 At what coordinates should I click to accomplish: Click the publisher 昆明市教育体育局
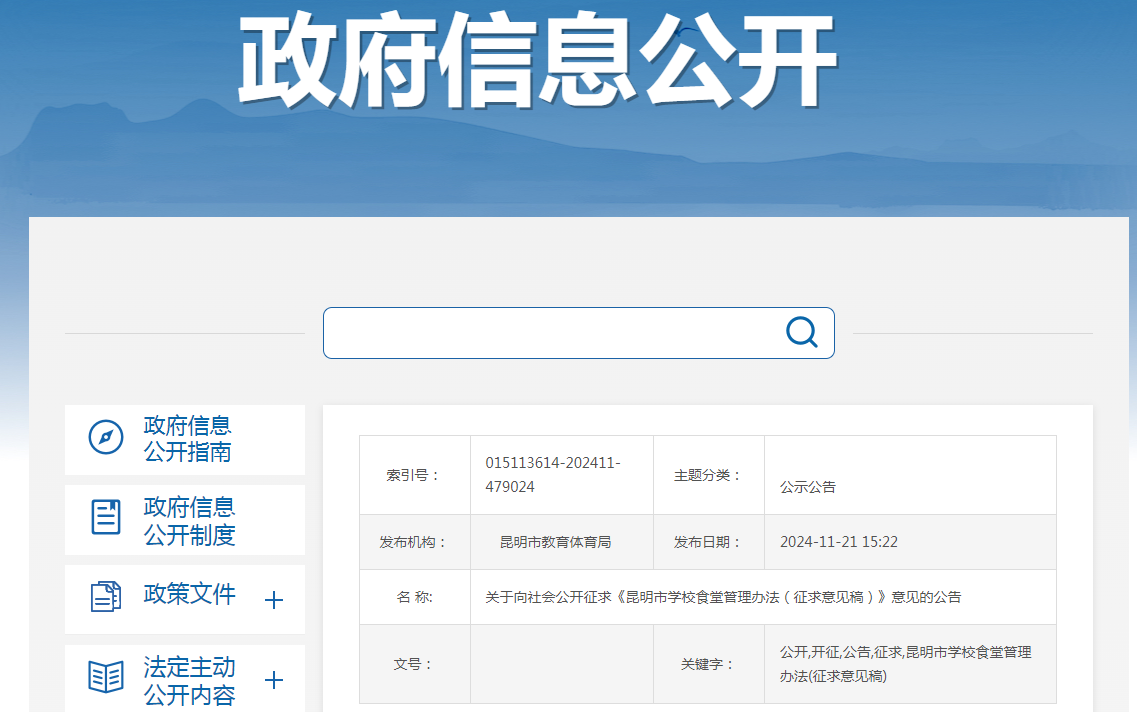pos(555,542)
